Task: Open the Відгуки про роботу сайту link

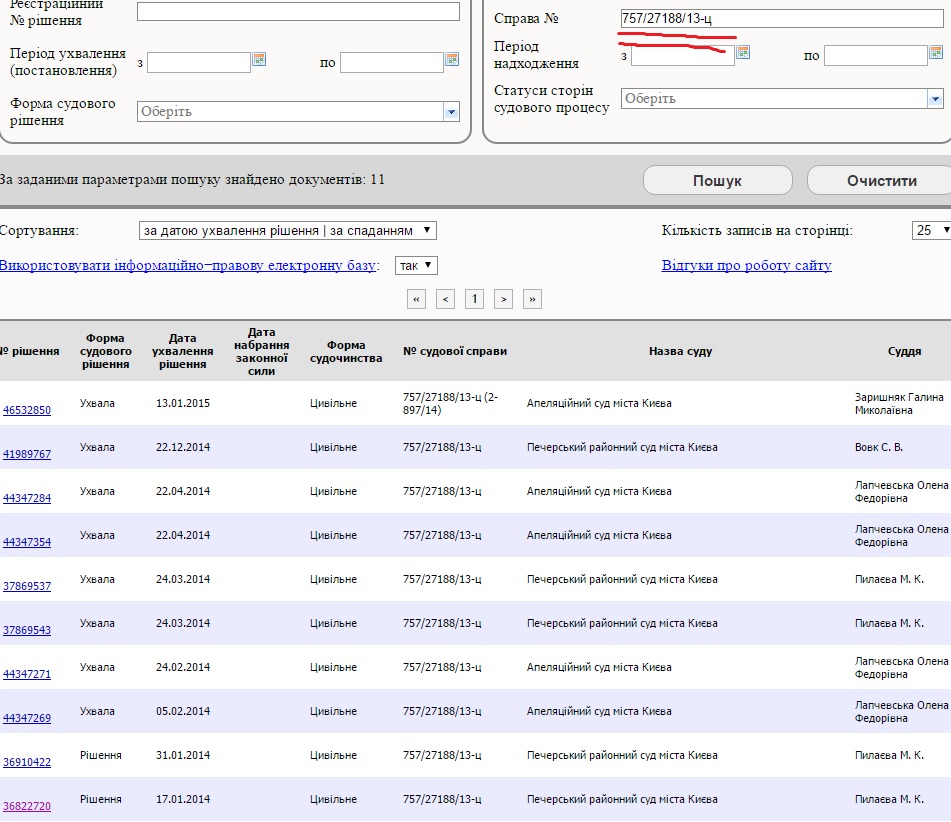Action: (x=746, y=266)
